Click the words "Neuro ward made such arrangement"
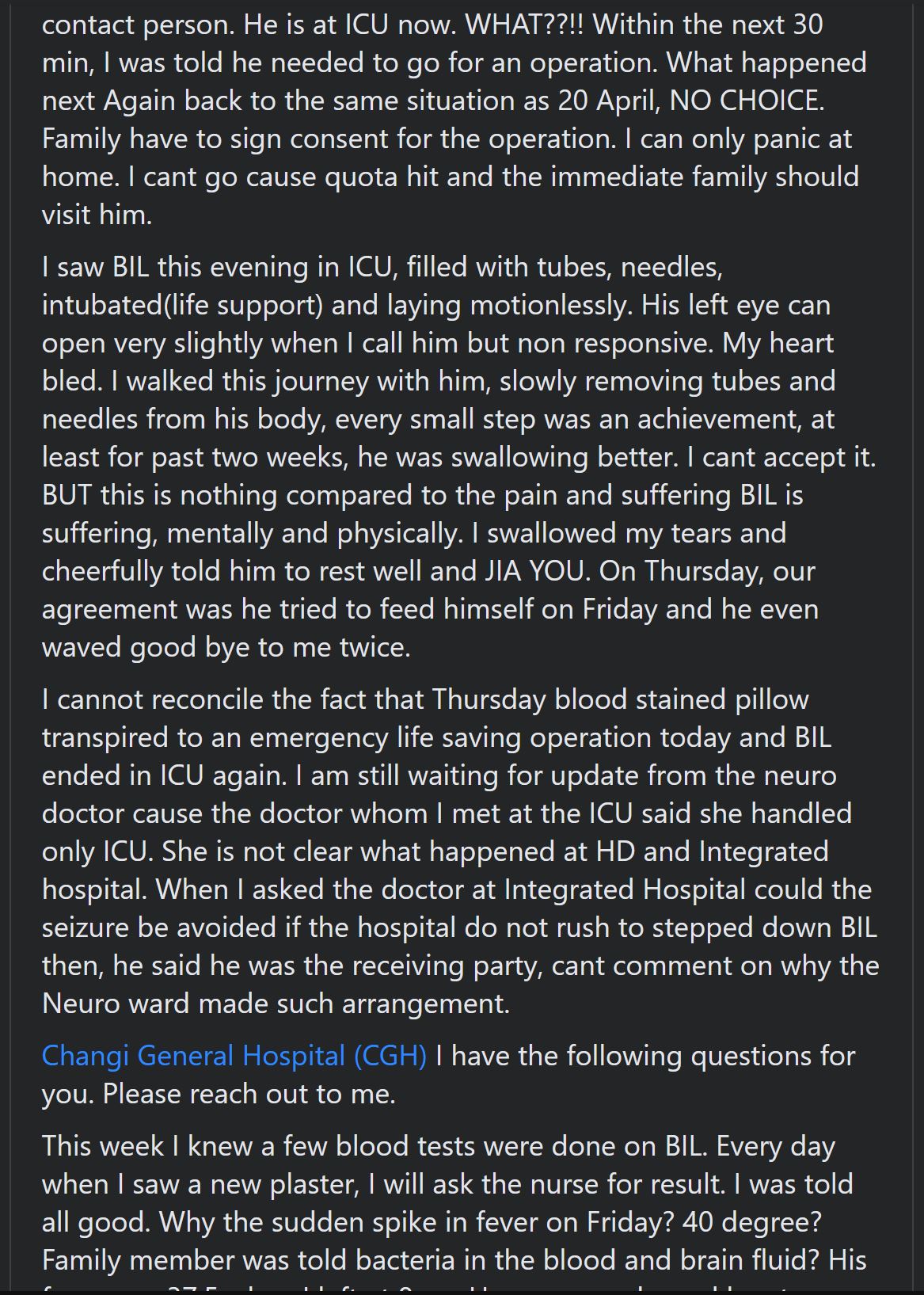 [x=274, y=1004]
